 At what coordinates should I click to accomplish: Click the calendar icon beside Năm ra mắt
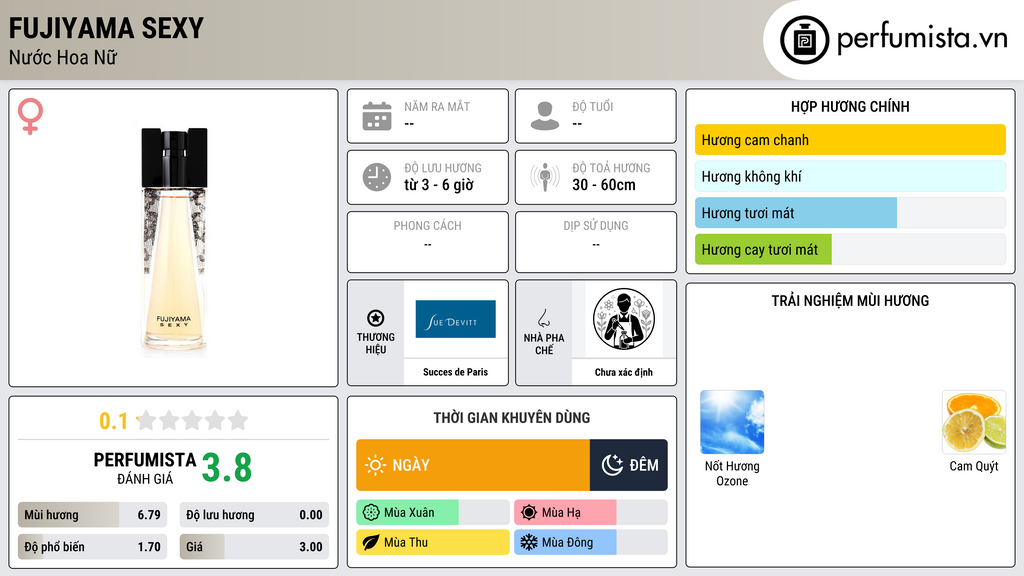tap(377, 116)
